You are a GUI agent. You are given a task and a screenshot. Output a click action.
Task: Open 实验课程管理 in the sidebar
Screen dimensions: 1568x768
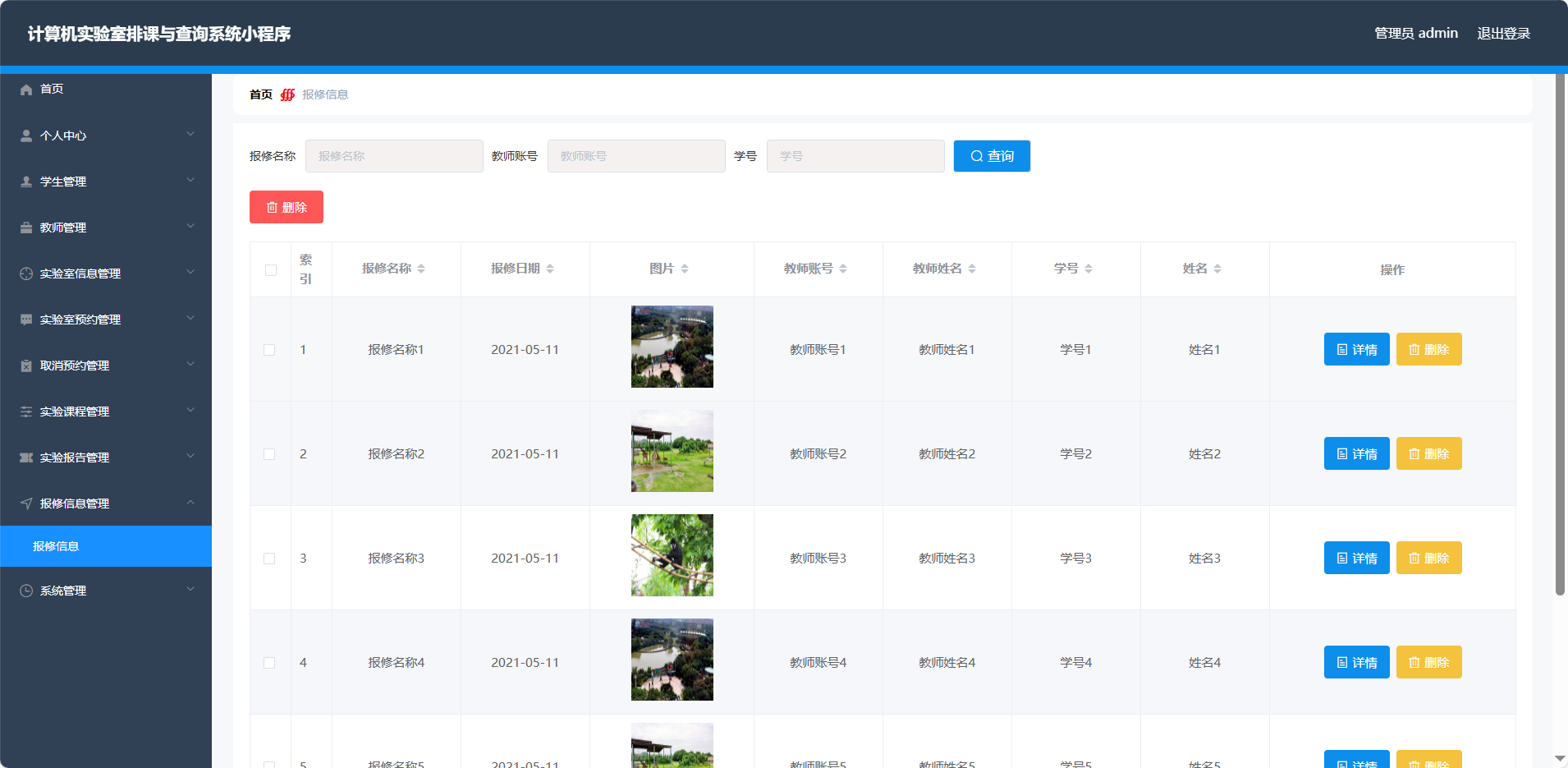(106, 412)
